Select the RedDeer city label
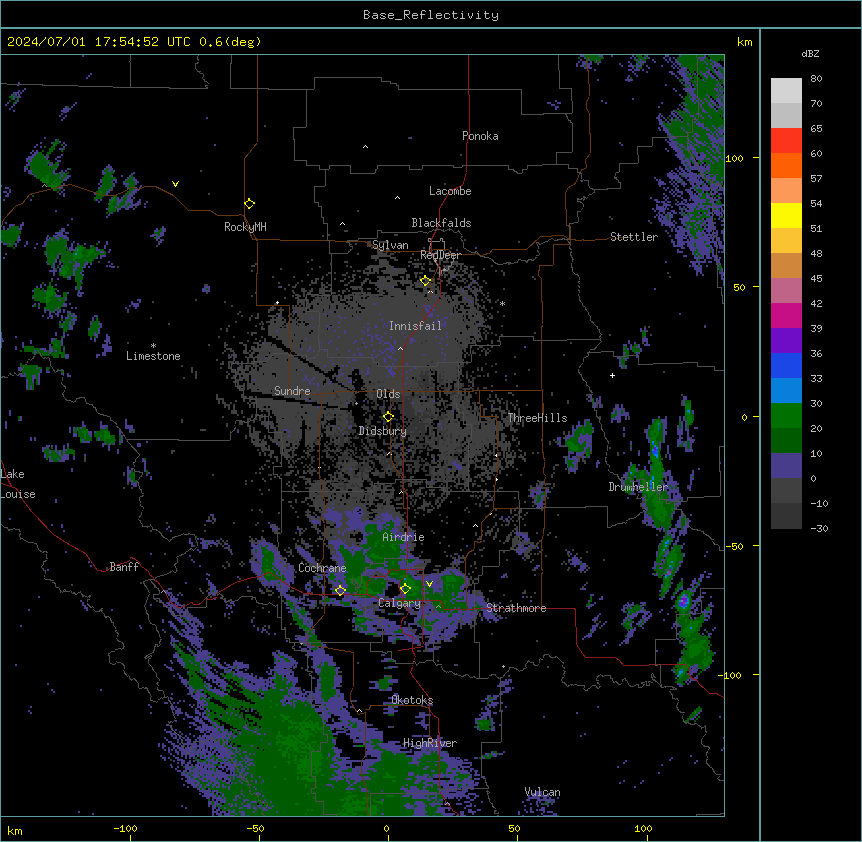The height and width of the screenshot is (842, 862). (440, 255)
